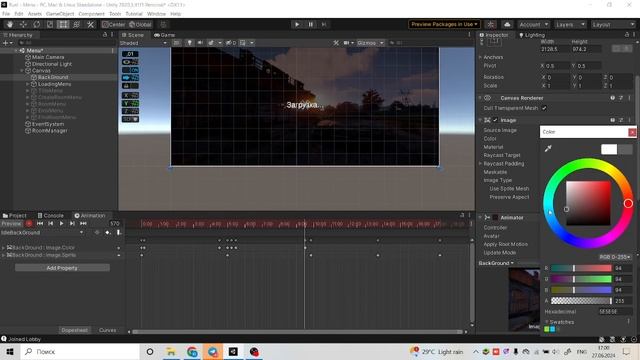The height and width of the screenshot is (360, 640).
Task: Open the Layers dropdown
Action: (570, 24)
